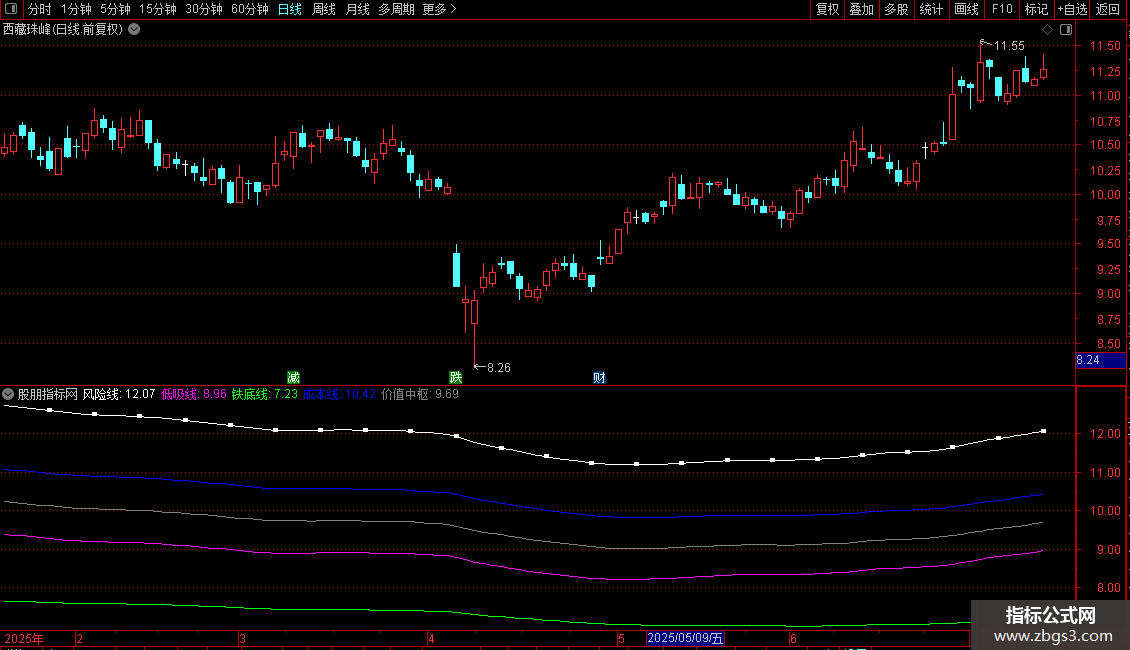This screenshot has height=650, width=1130.
Task: Click 价值中枢: 9.69 indicator value
Action: 420,394
